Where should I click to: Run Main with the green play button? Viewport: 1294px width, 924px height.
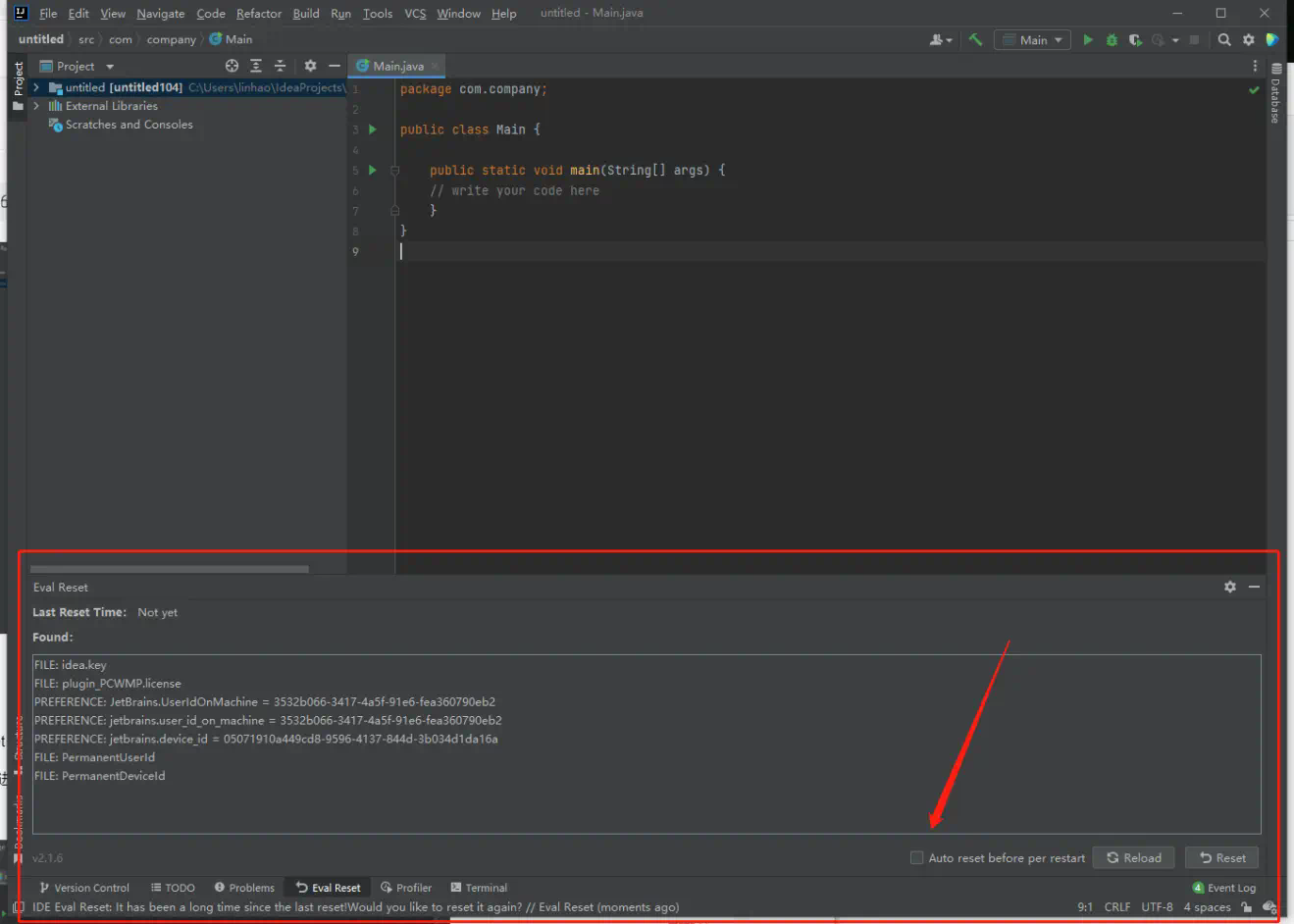coord(1088,40)
